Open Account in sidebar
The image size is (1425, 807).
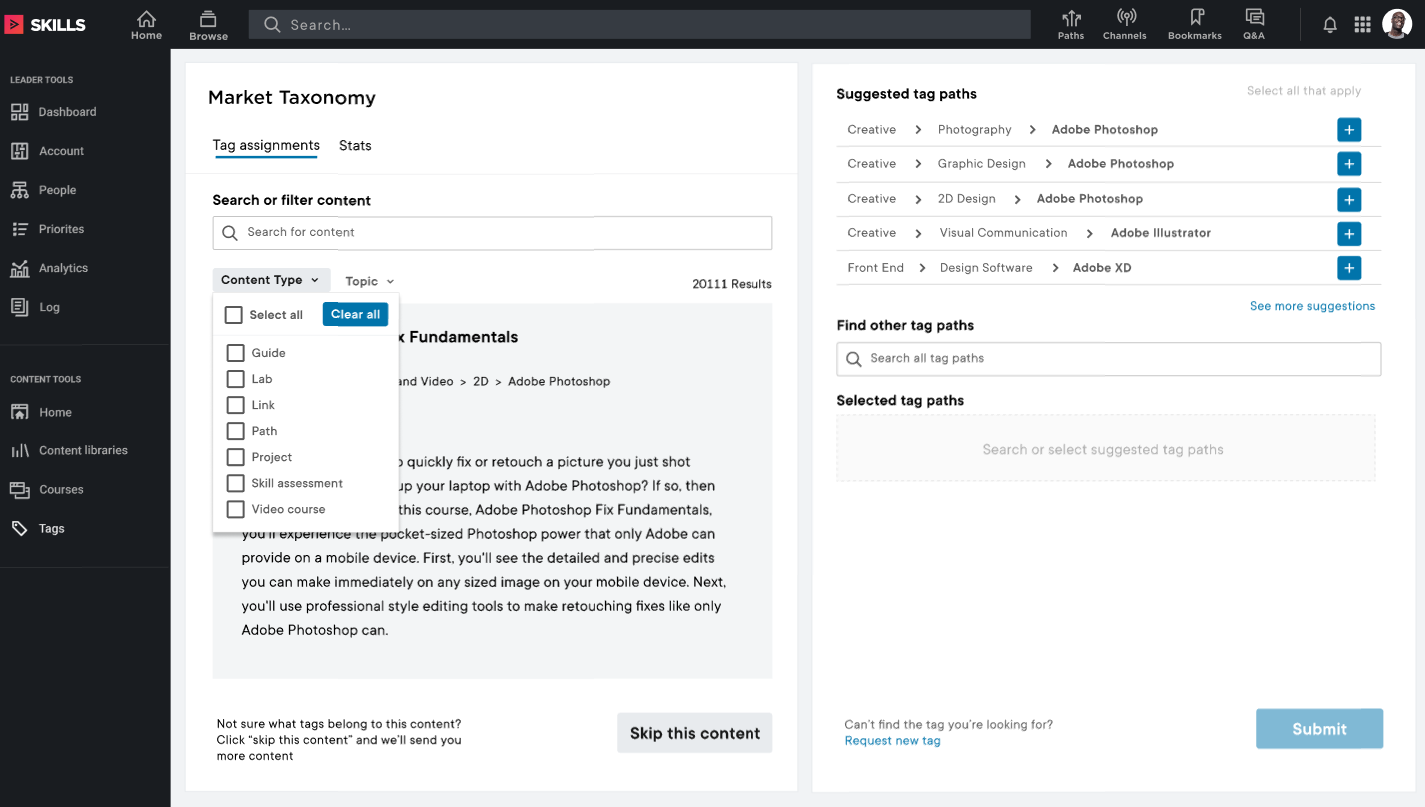[48, 151]
